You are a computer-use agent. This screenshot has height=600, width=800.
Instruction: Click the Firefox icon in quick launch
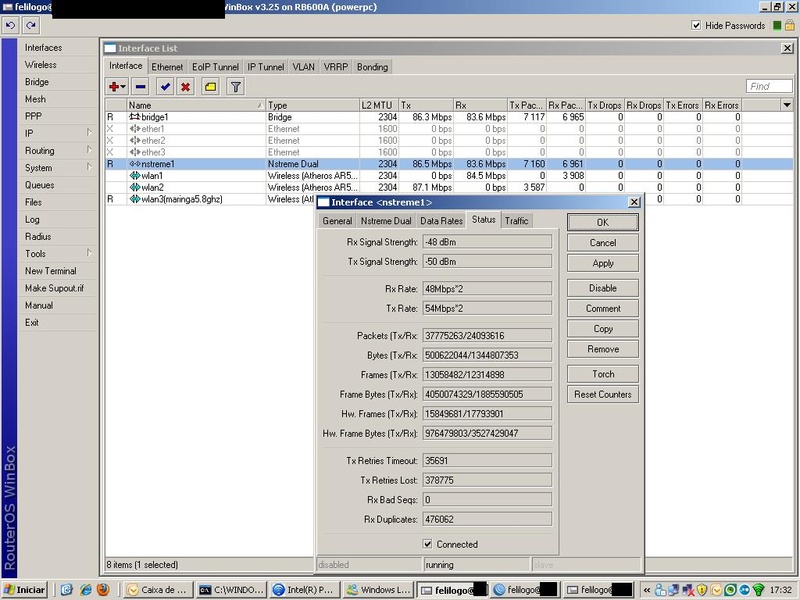coord(102,590)
